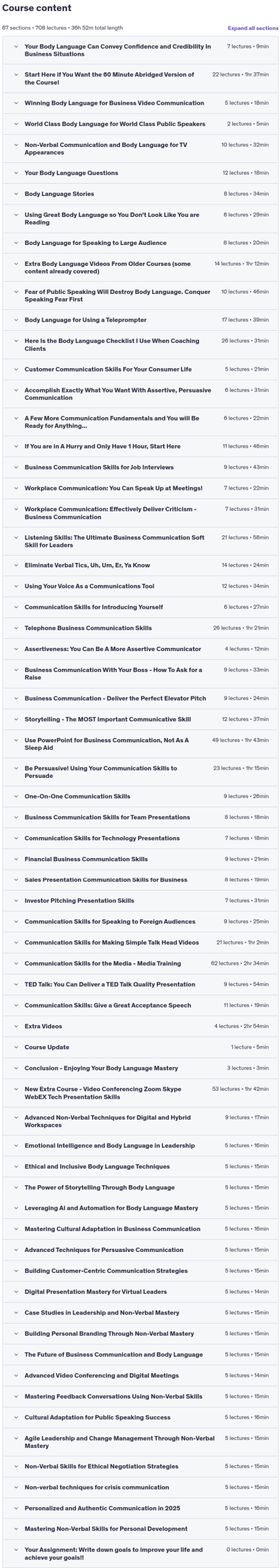The image size is (280, 1568).
Task: Open chevron beside Eliminate Verbal Tics section
Action: [16, 566]
